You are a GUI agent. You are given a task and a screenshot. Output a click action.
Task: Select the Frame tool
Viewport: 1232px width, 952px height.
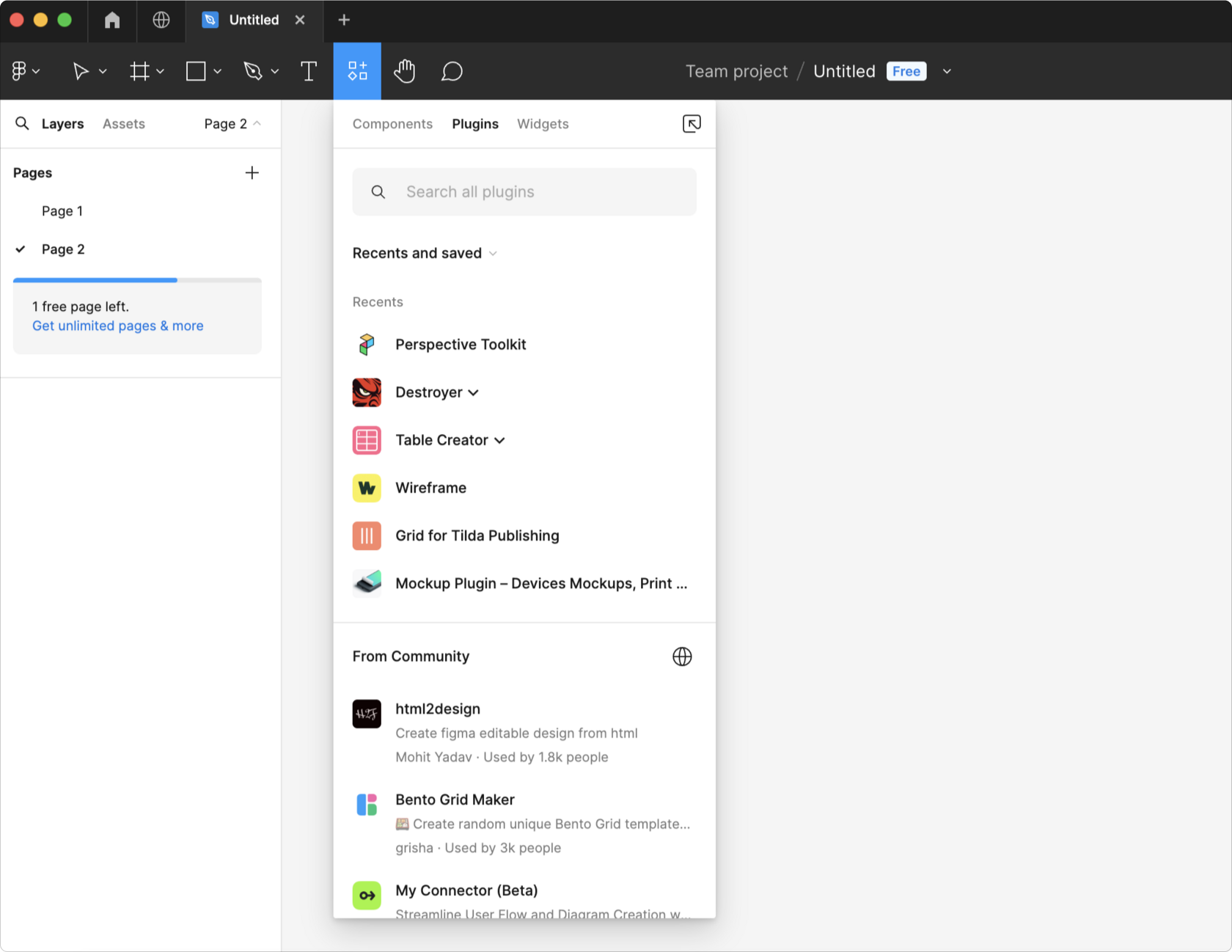pyautogui.click(x=139, y=71)
